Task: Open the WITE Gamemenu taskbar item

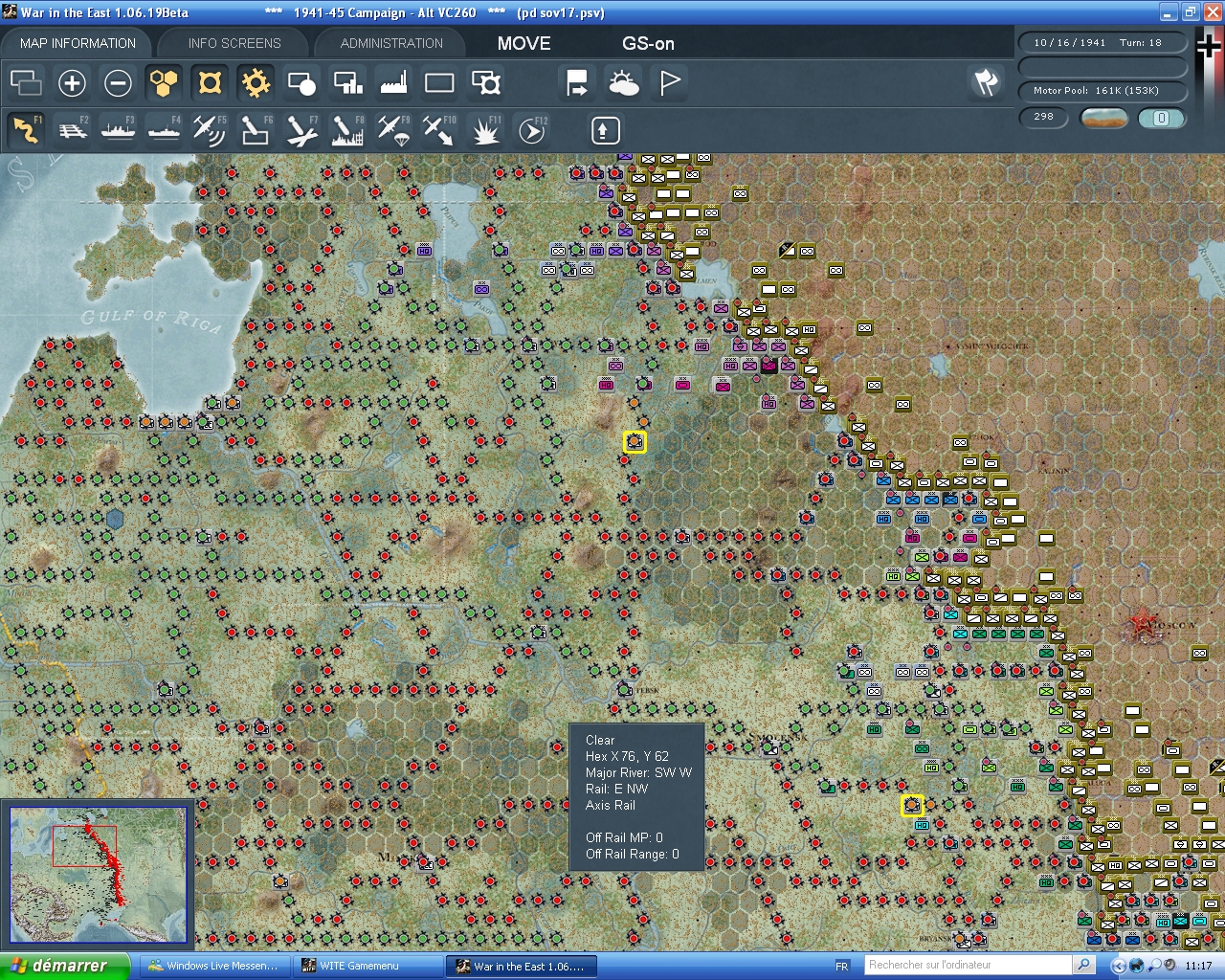Action: (x=368, y=966)
